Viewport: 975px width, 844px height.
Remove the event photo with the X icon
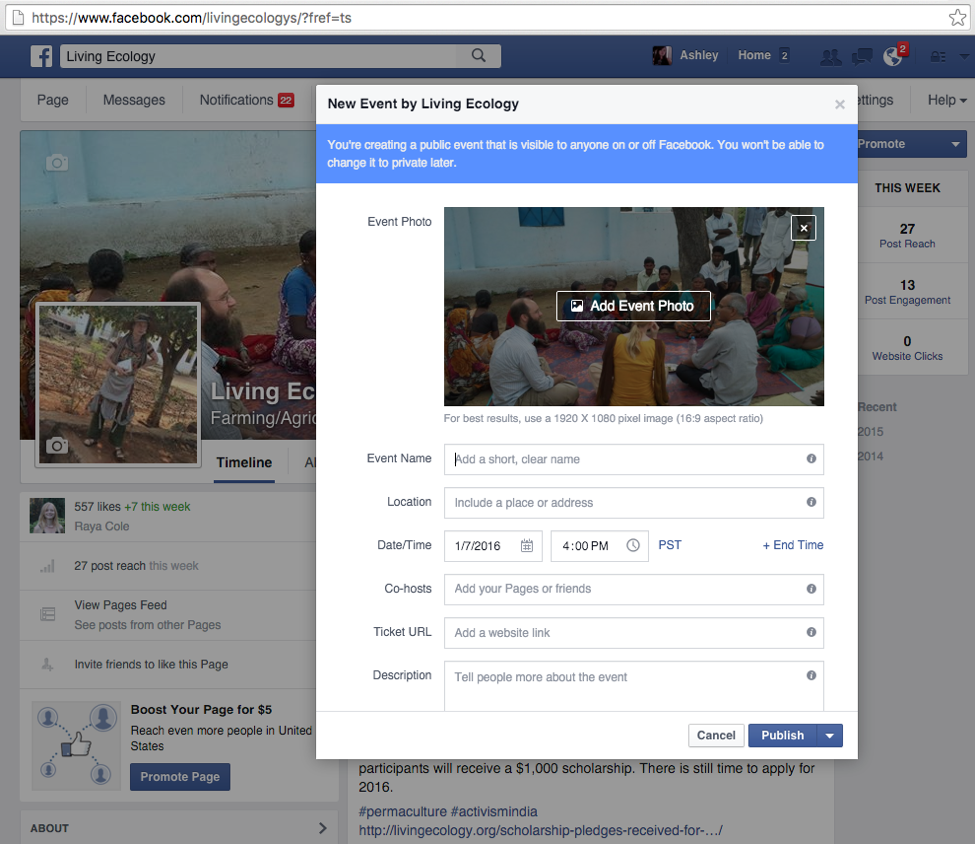point(803,228)
